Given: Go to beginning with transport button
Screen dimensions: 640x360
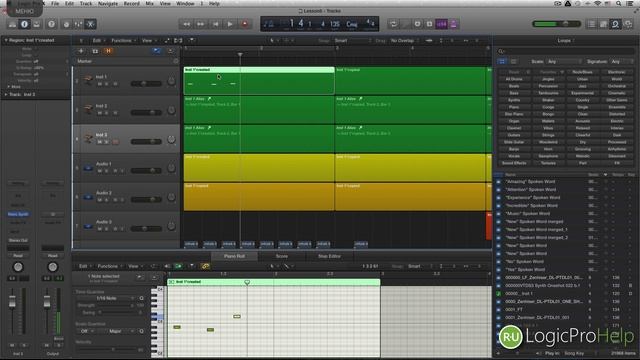Looking at the screenshot, I should pos(216,24).
